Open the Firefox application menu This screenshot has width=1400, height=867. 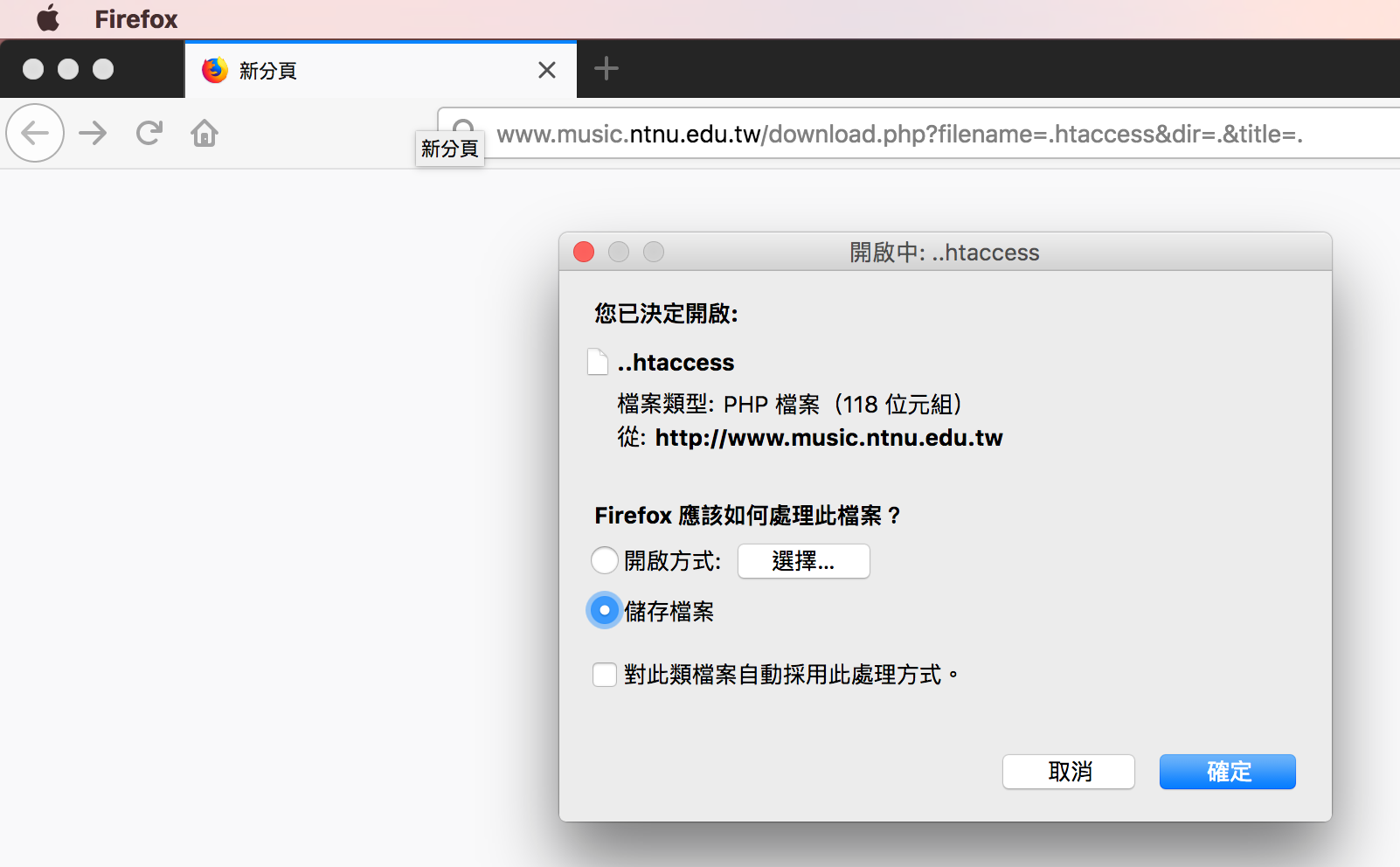tap(136, 19)
